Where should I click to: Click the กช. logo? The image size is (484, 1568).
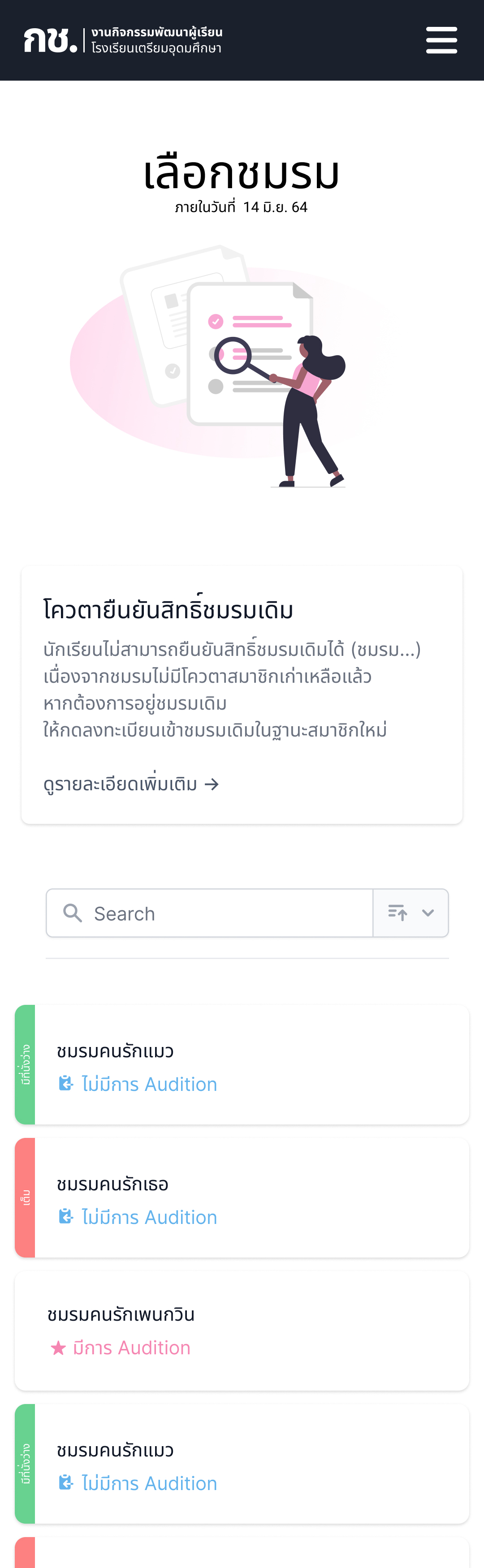pos(51,40)
